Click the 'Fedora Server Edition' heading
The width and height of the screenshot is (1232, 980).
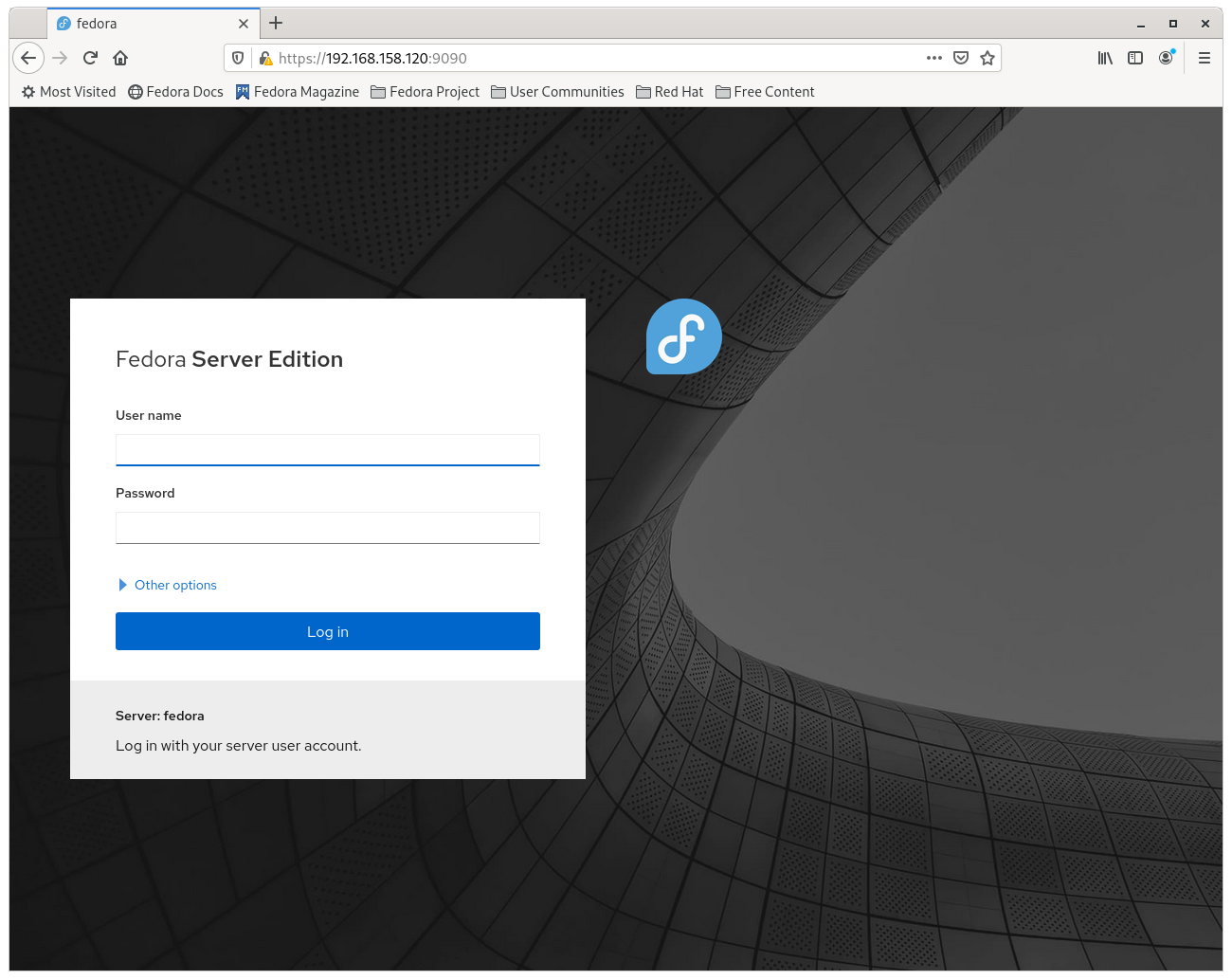point(229,359)
